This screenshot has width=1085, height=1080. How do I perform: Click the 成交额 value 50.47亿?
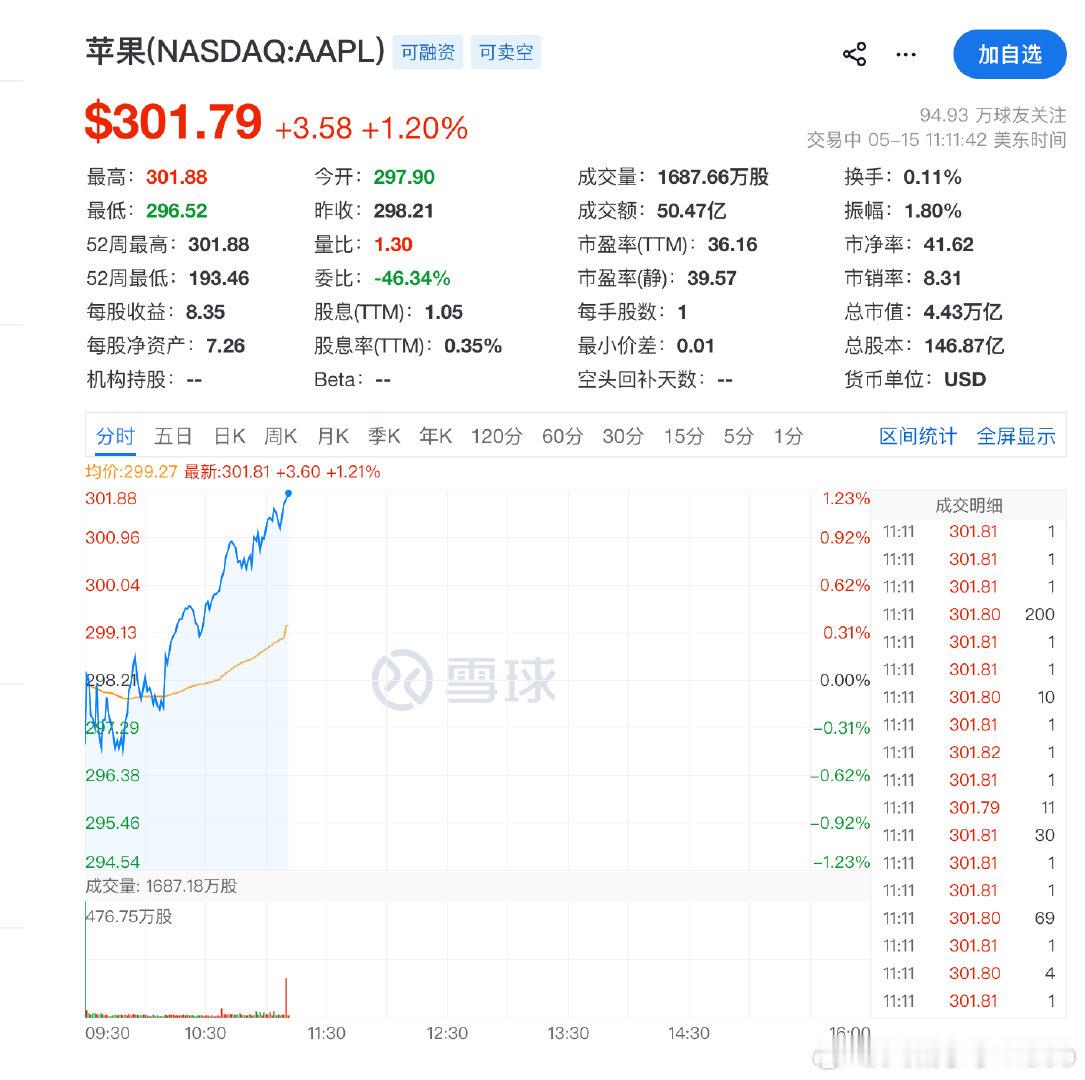(x=691, y=211)
